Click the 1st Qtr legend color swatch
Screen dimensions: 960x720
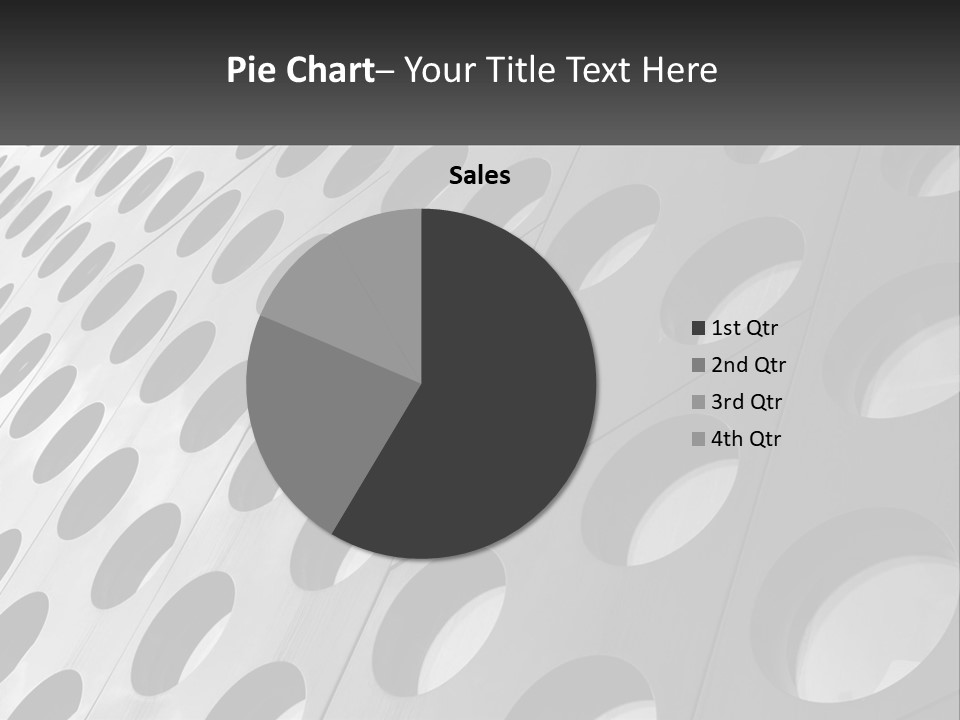(x=698, y=328)
